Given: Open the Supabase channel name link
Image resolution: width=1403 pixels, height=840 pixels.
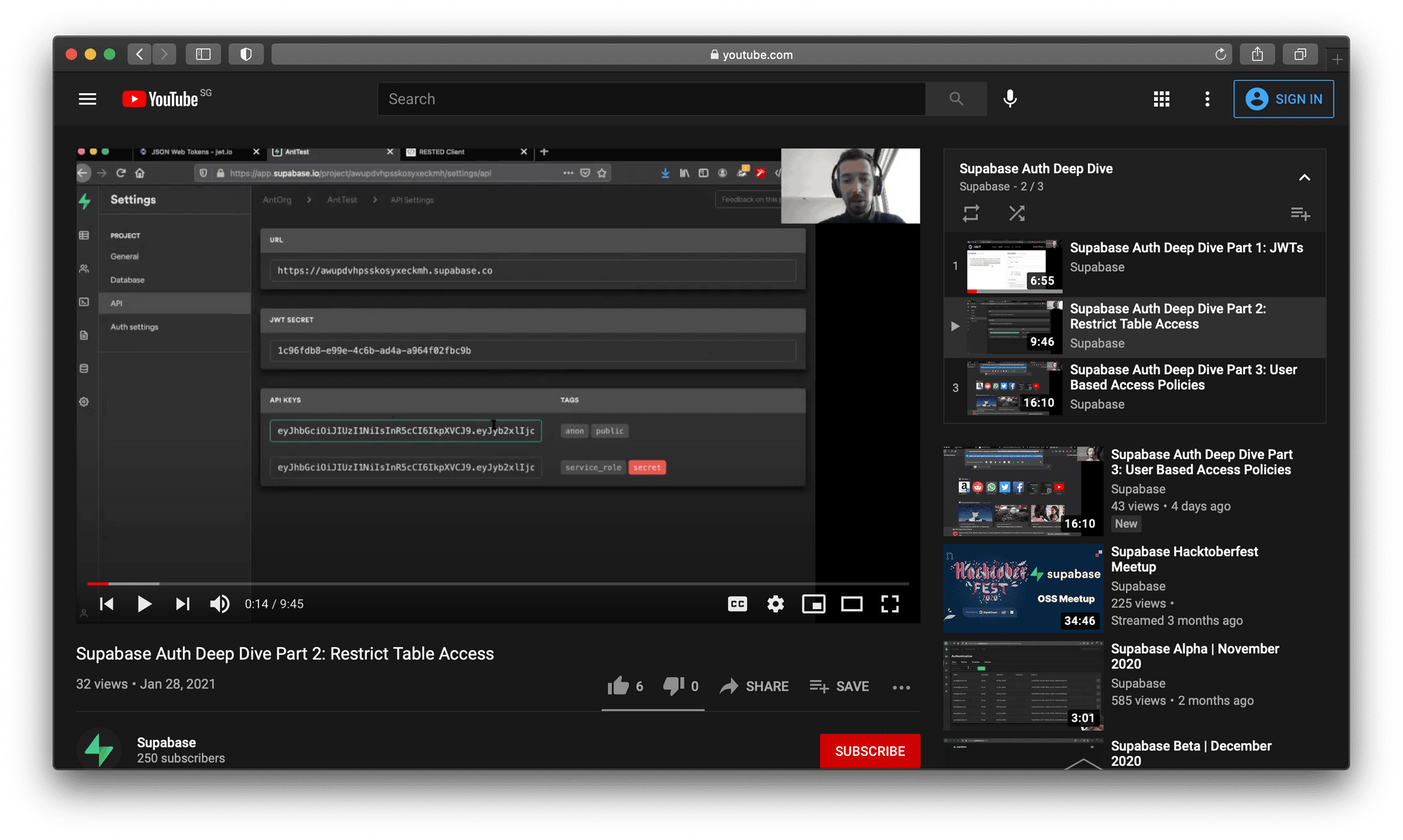Looking at the screenshot, I should pyautogui.click(x=166, y=742).
